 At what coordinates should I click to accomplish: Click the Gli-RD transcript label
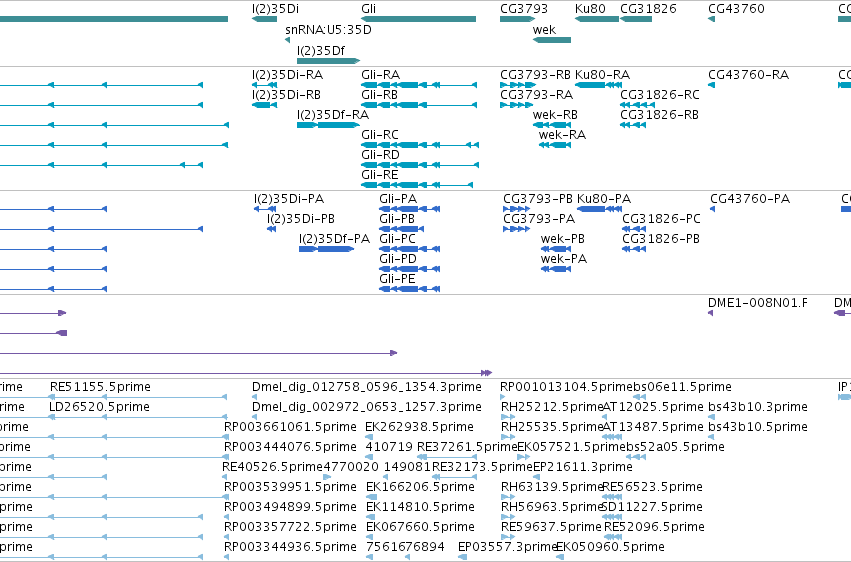(380, 155)
